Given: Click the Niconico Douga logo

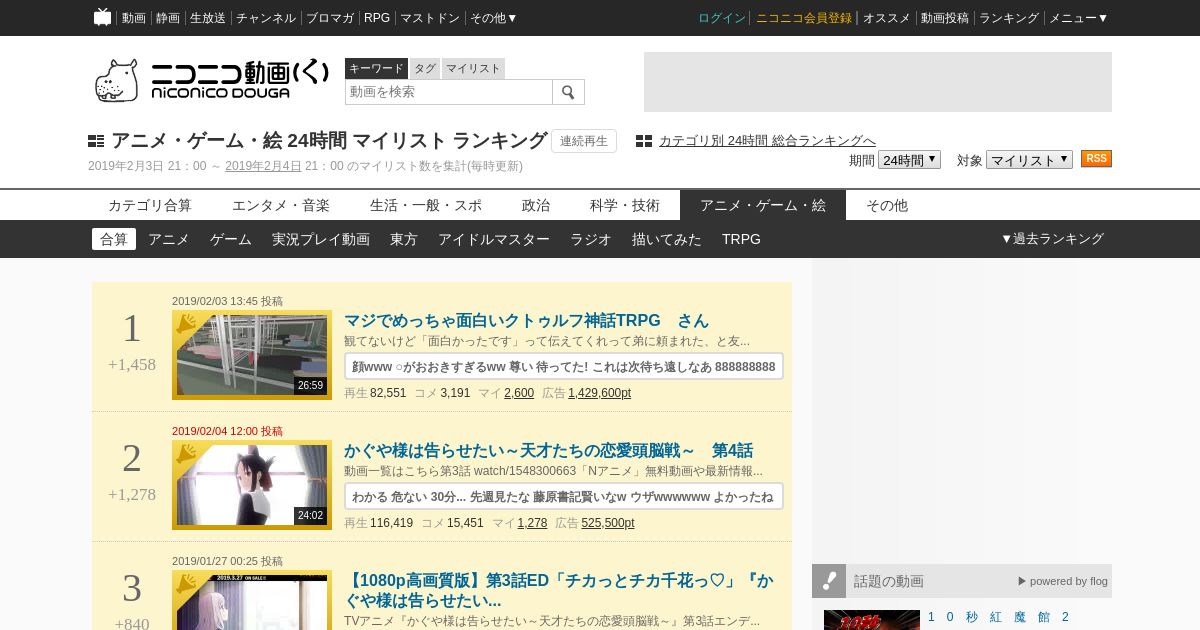Looking at the screenshot, I should click(x=211, y=80).
